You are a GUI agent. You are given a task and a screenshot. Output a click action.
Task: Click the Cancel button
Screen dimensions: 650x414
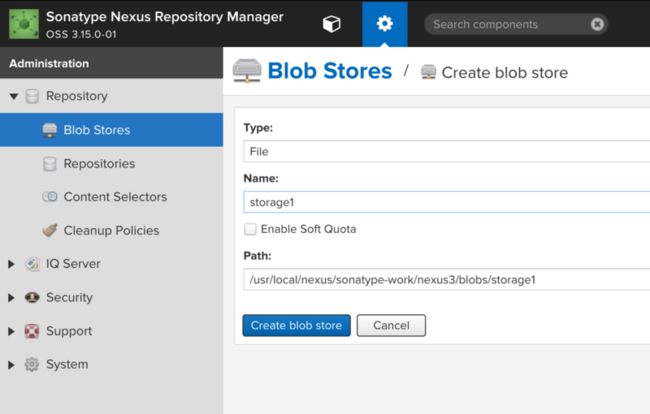pos(391,325)
